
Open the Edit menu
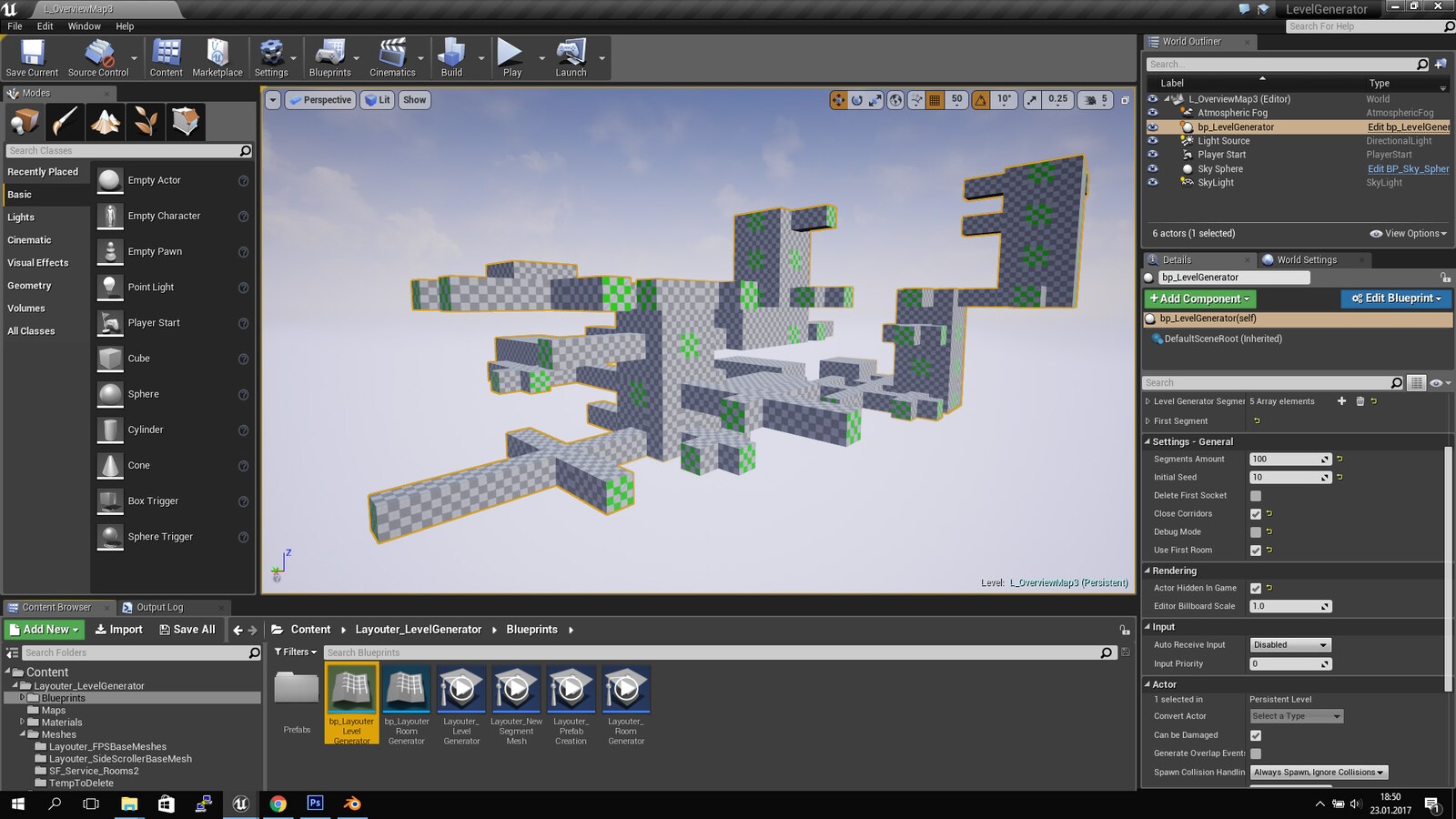click(x=45, y=26)
